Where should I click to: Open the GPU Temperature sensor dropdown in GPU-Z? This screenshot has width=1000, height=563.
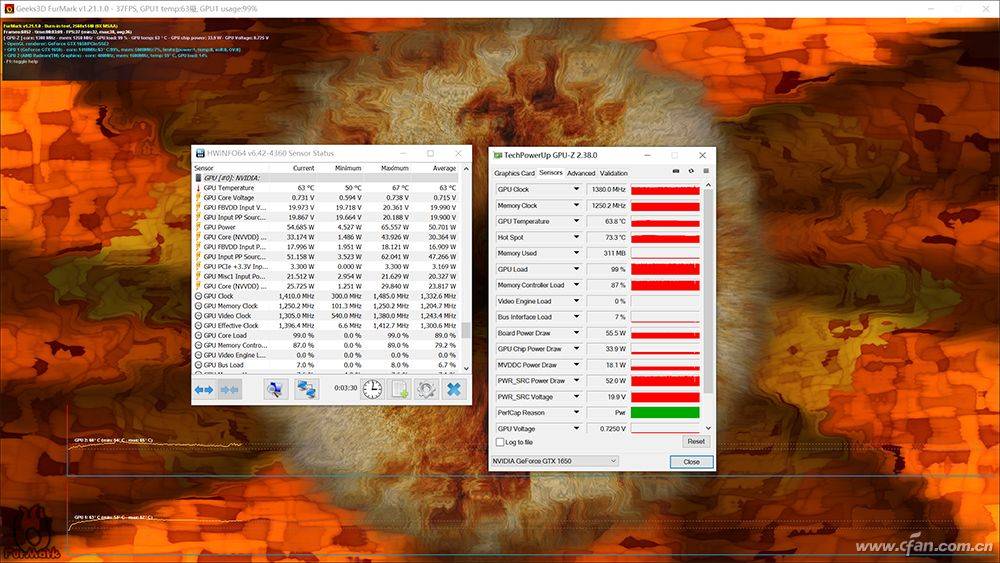point(576,221)
